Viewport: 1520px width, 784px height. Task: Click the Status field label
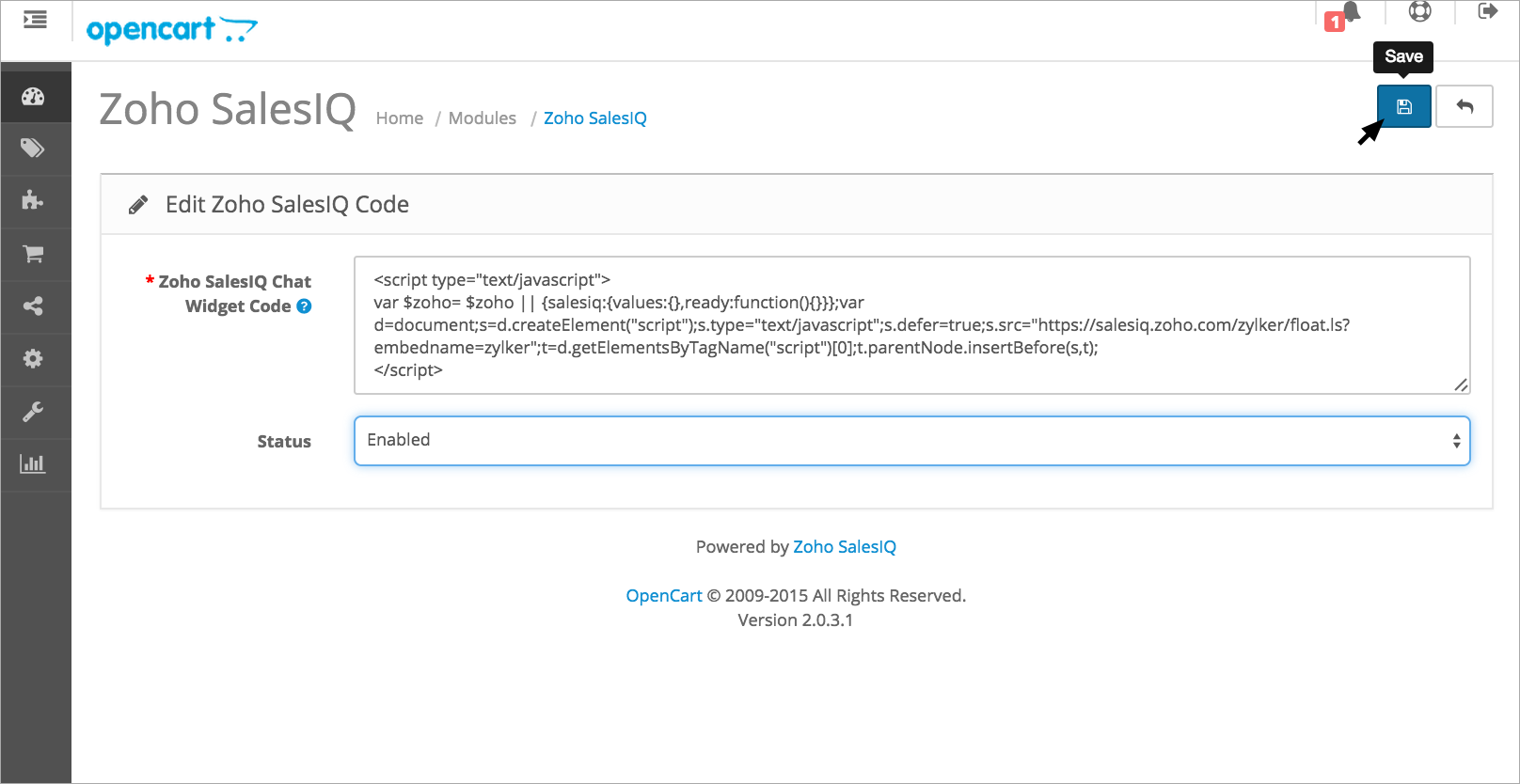(x=284, y=442)
